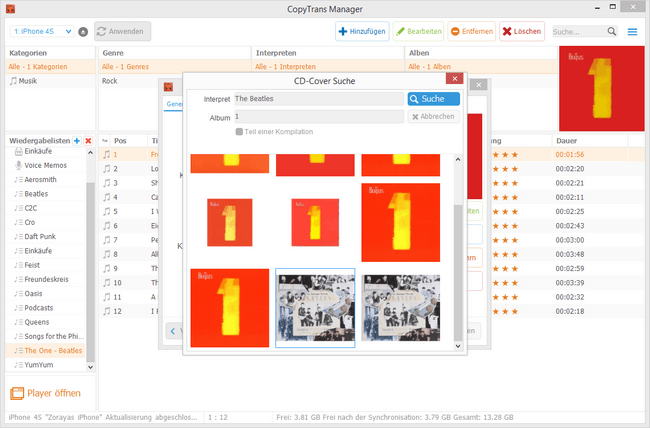Image resolution: width=650 pixels, height=428 pixels.
Task: Click the album artwork in main window
Action: (x=601, y=89)
